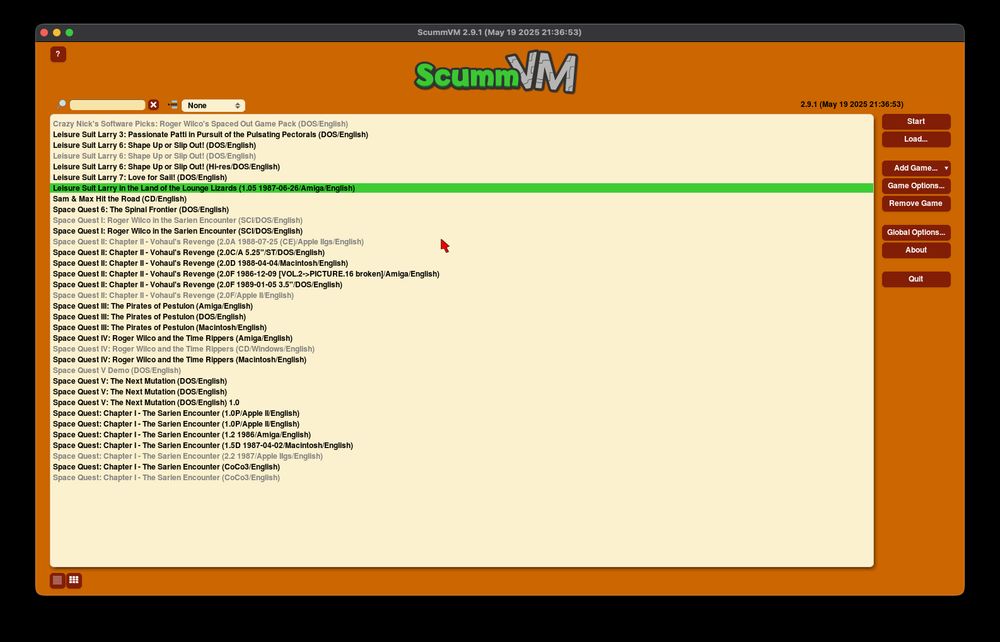Select Space Quest II 2.0C/A ST/DOS entry

point(462,252)
